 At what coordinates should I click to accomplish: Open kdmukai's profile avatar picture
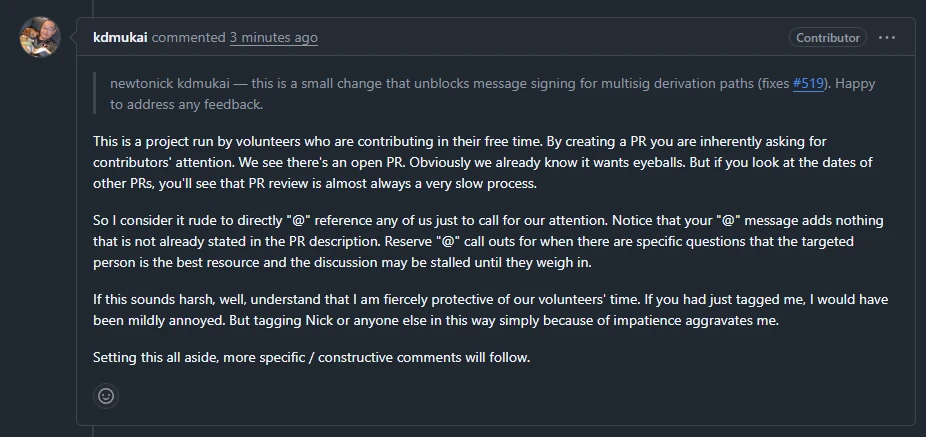[40, 37]
